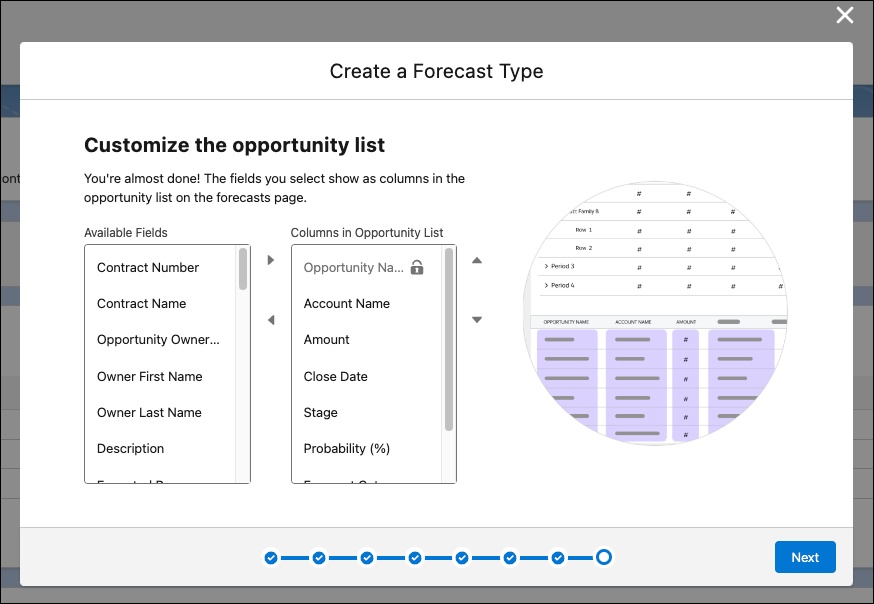This screenshot has width=874, height=604.
Task: Move selected field back to Available Fields arrow
Action: point(271,320)
